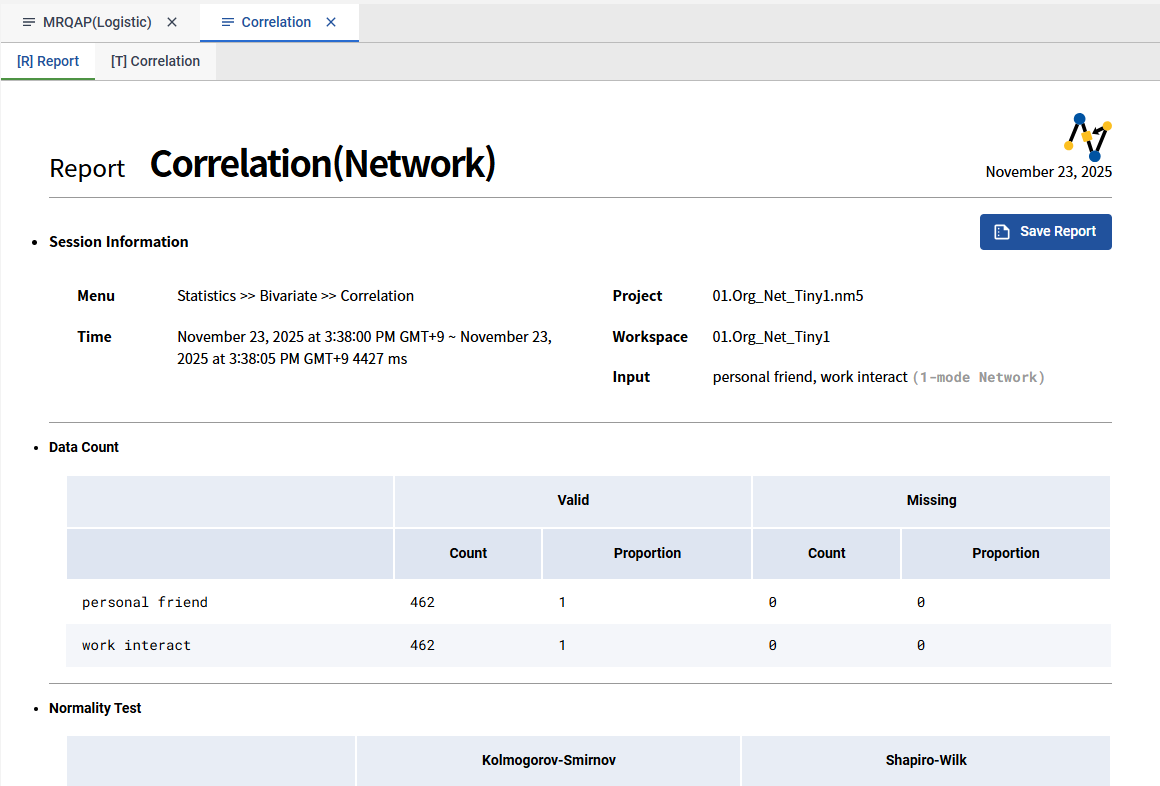The height and width of the screenshot is (786, 1160).
Task: Open the [R] Report sub-tab
Action: coord(48,61)
